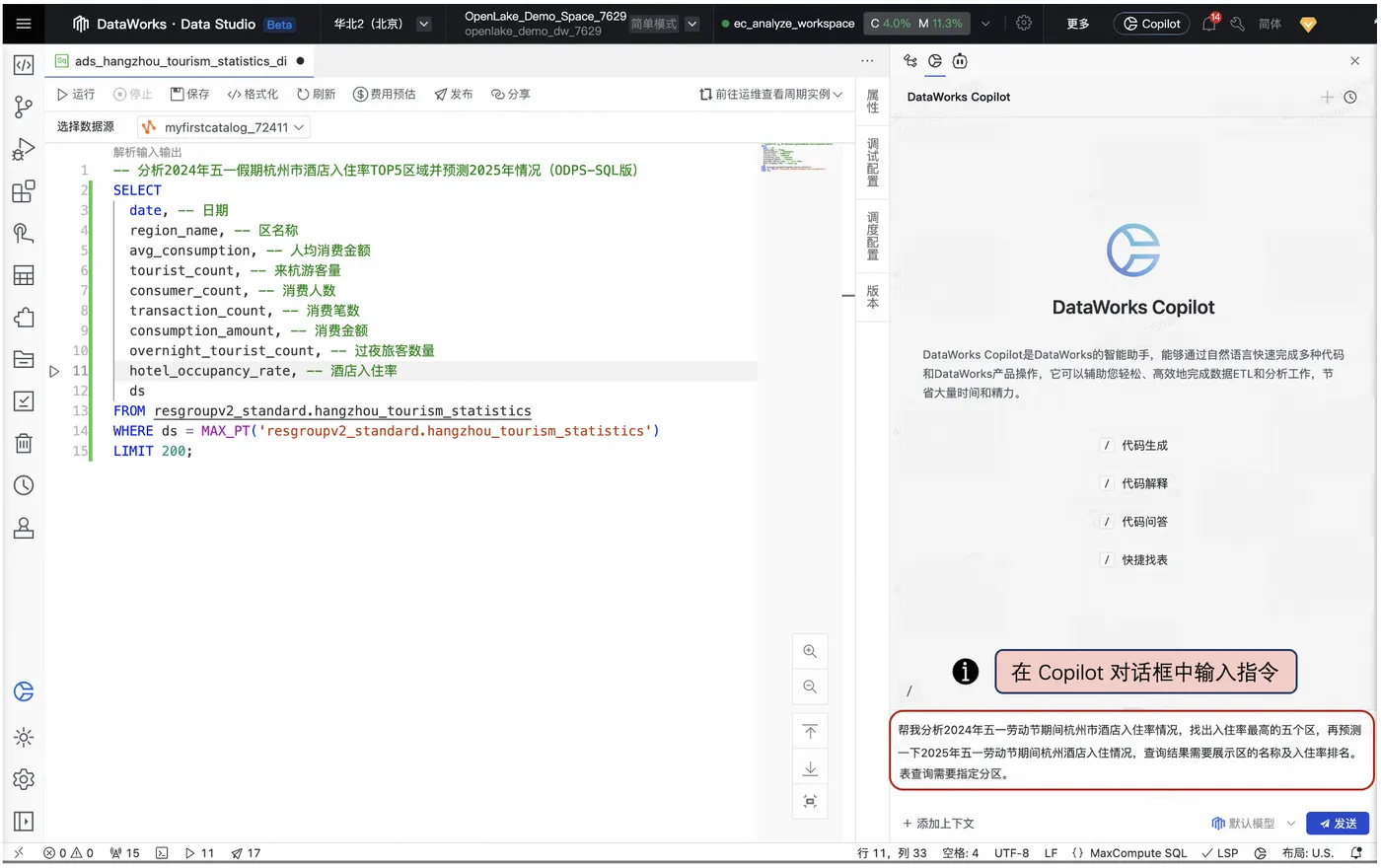Open the editor tab's three-dot more menu
Image resolution: width=1381 pixels, height=868 pixels.
867,61
